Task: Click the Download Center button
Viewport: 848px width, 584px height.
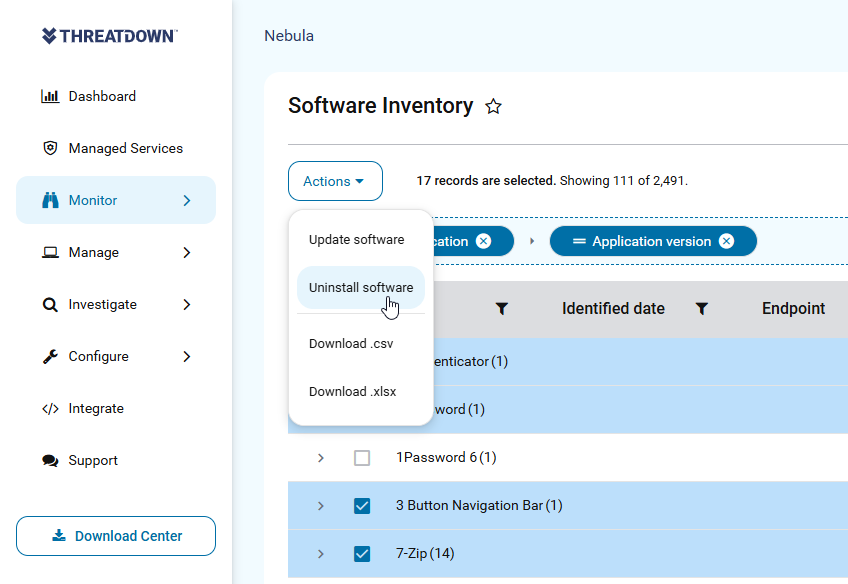Action: pos(116,536)
